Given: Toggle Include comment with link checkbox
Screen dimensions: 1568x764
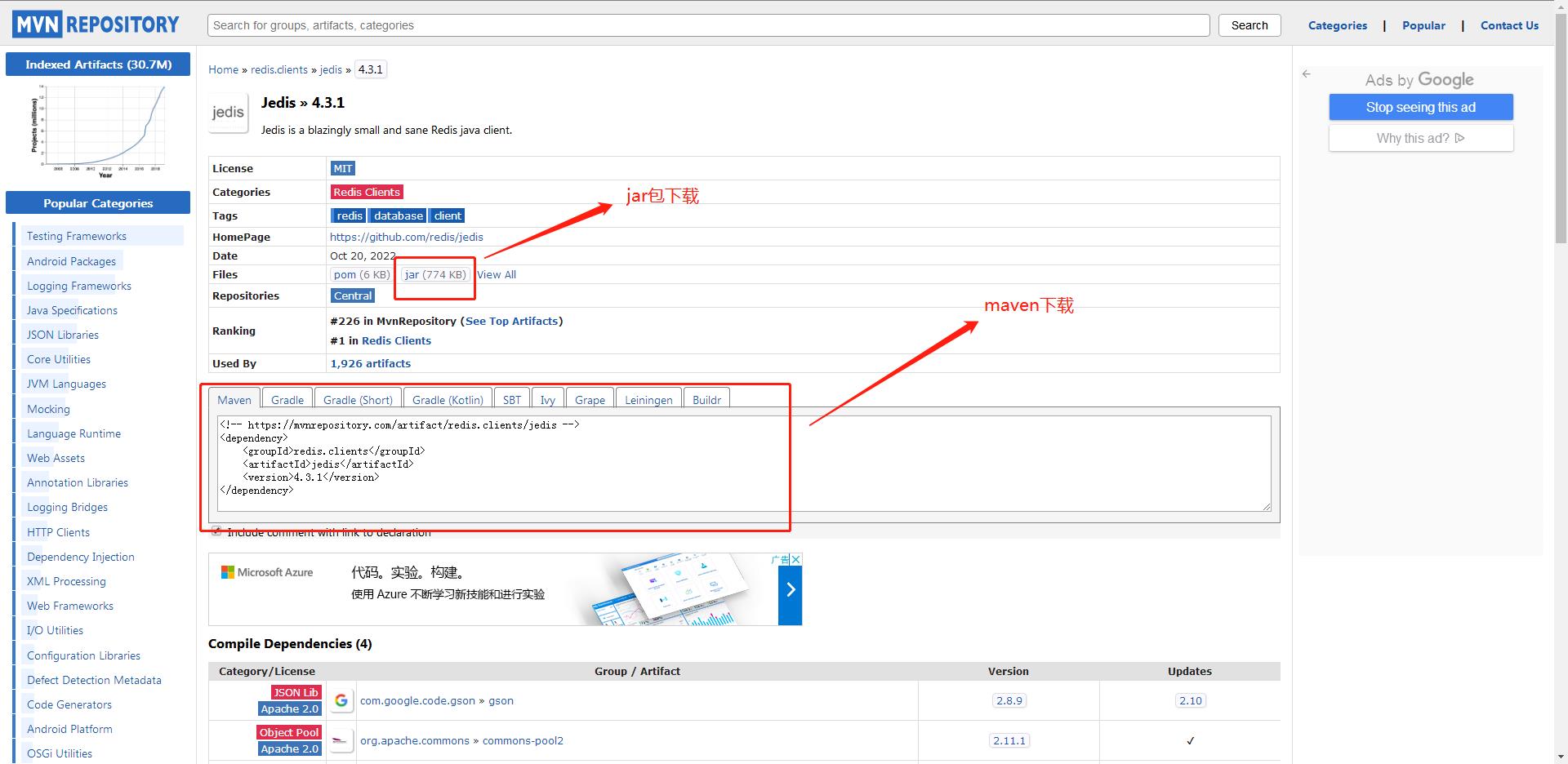Looking at the screenshot, I should click(x=216, y=531).
